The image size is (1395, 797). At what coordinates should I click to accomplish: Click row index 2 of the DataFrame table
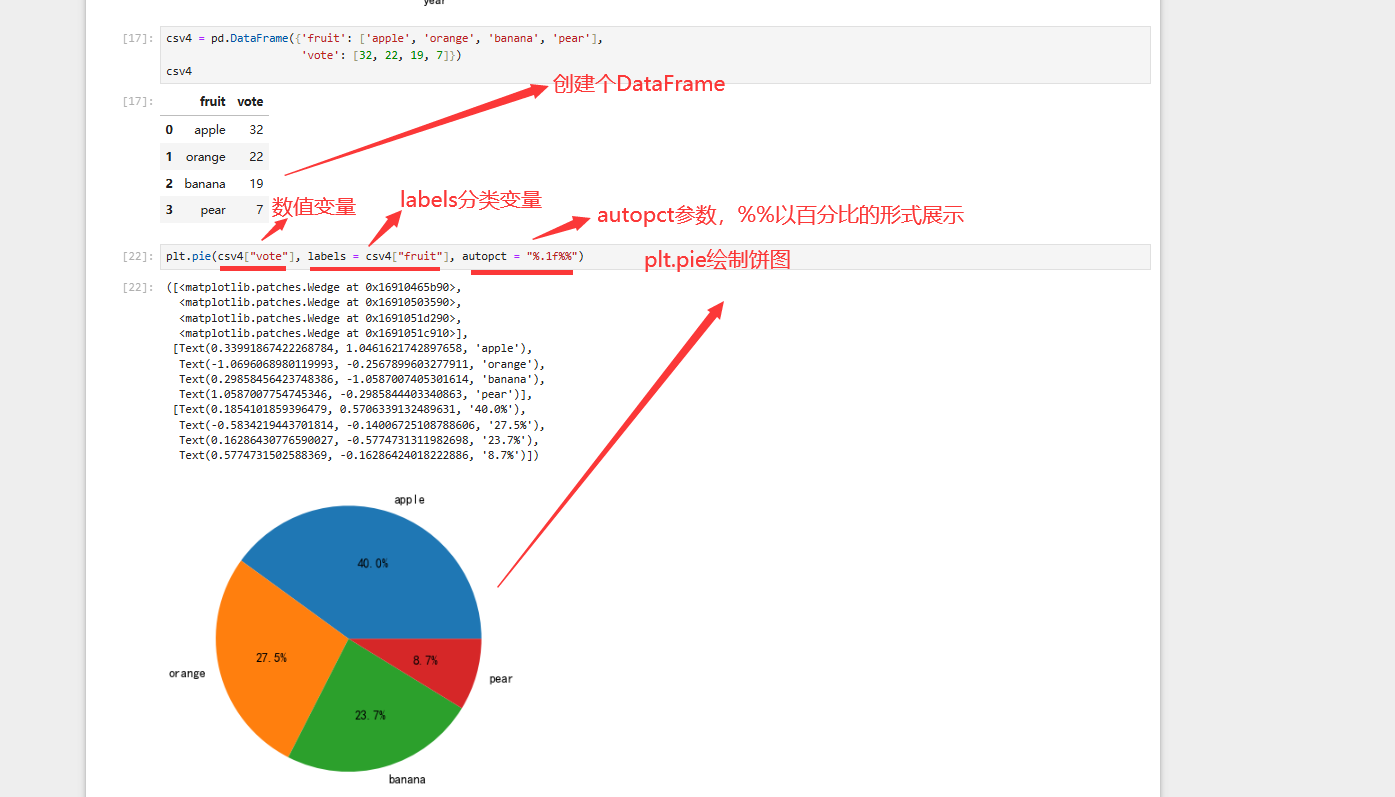coord(169,184)
